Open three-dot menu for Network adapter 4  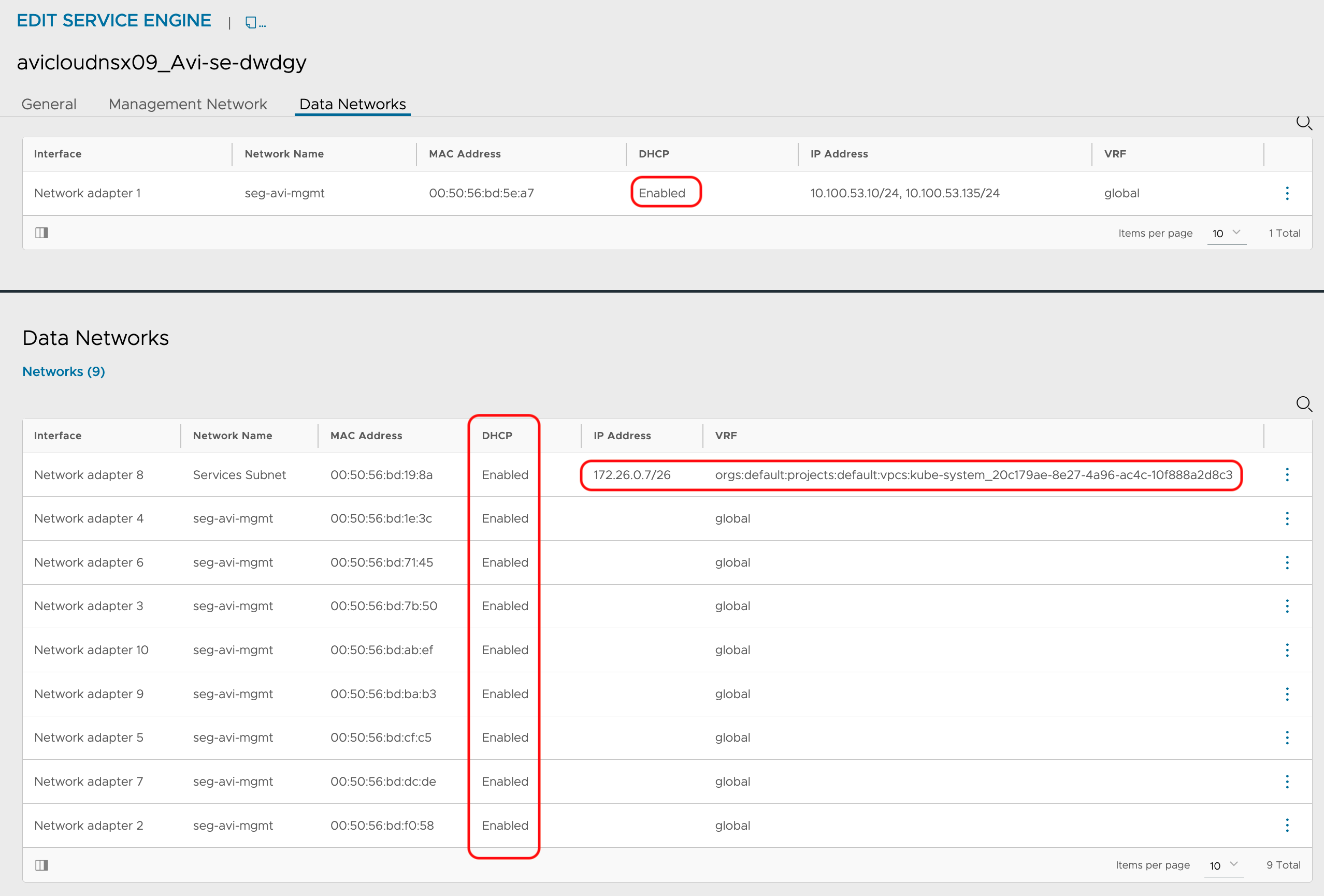[1287, 518]
